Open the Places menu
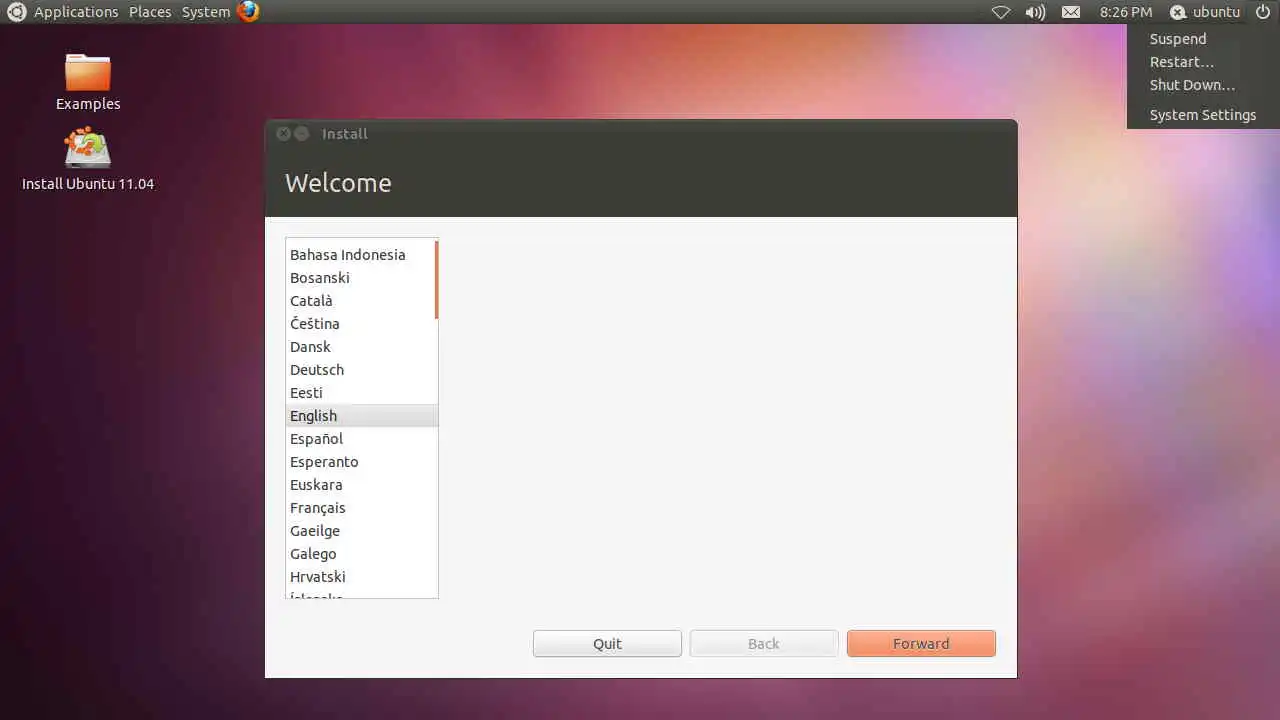This screenshot has height=720, width=1280. point(150,12)
